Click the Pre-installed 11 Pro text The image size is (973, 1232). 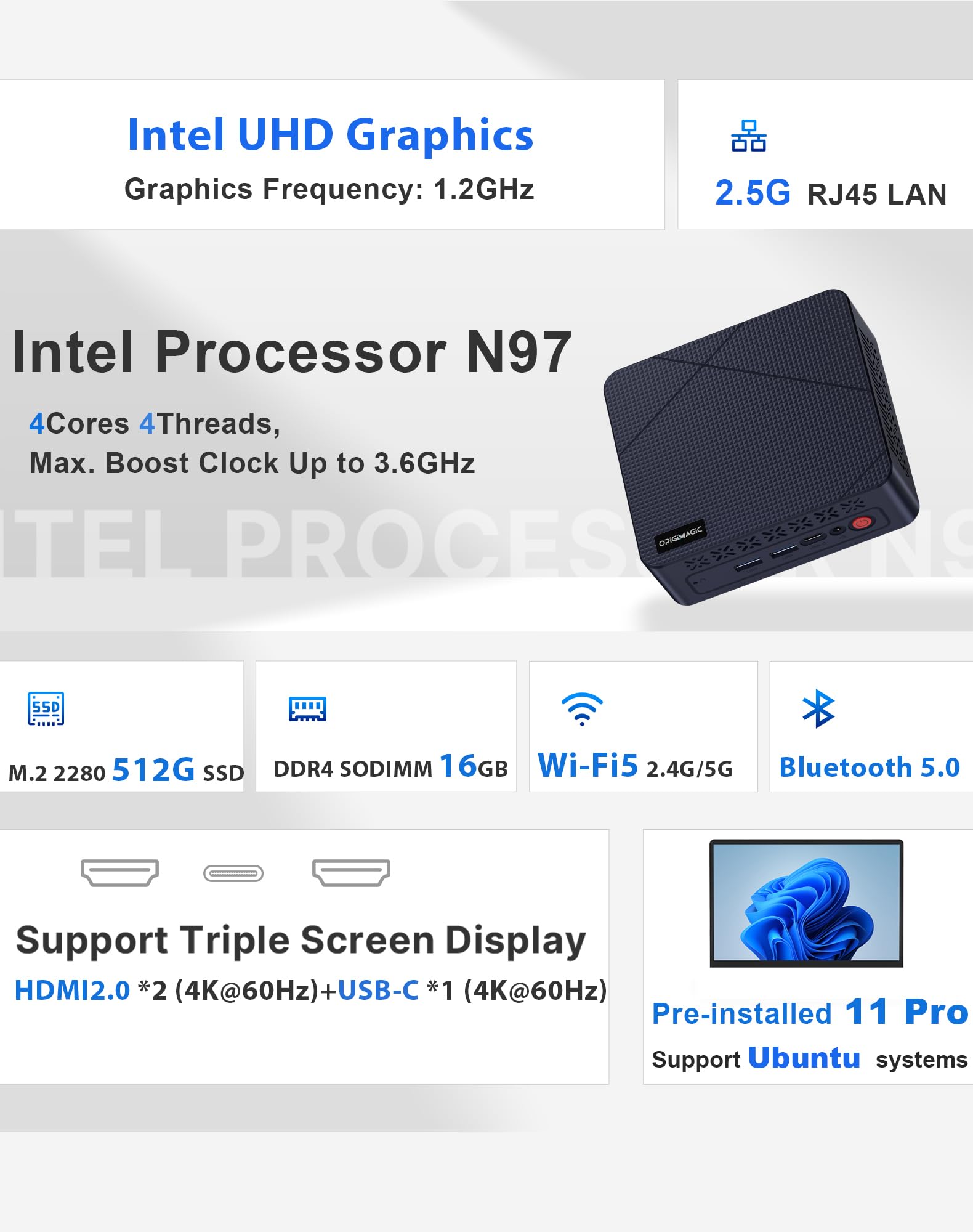coord(810,1012)
